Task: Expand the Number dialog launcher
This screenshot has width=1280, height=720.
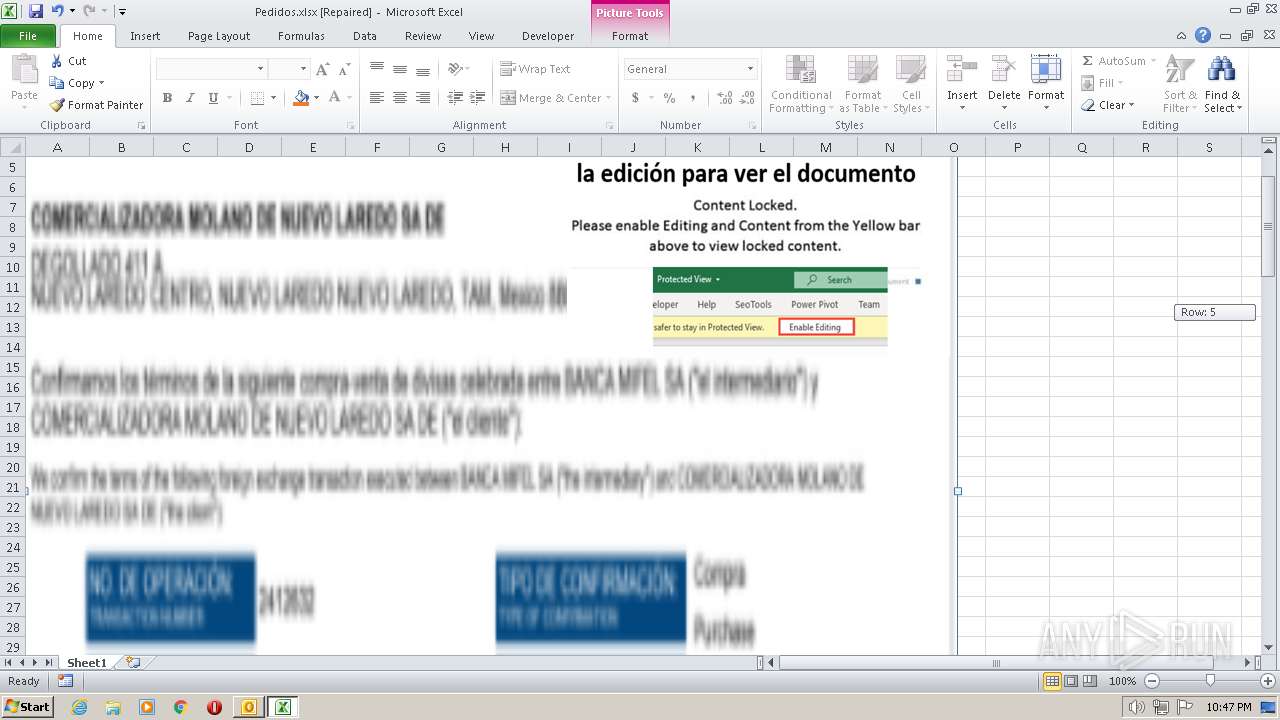Action: 753,126
